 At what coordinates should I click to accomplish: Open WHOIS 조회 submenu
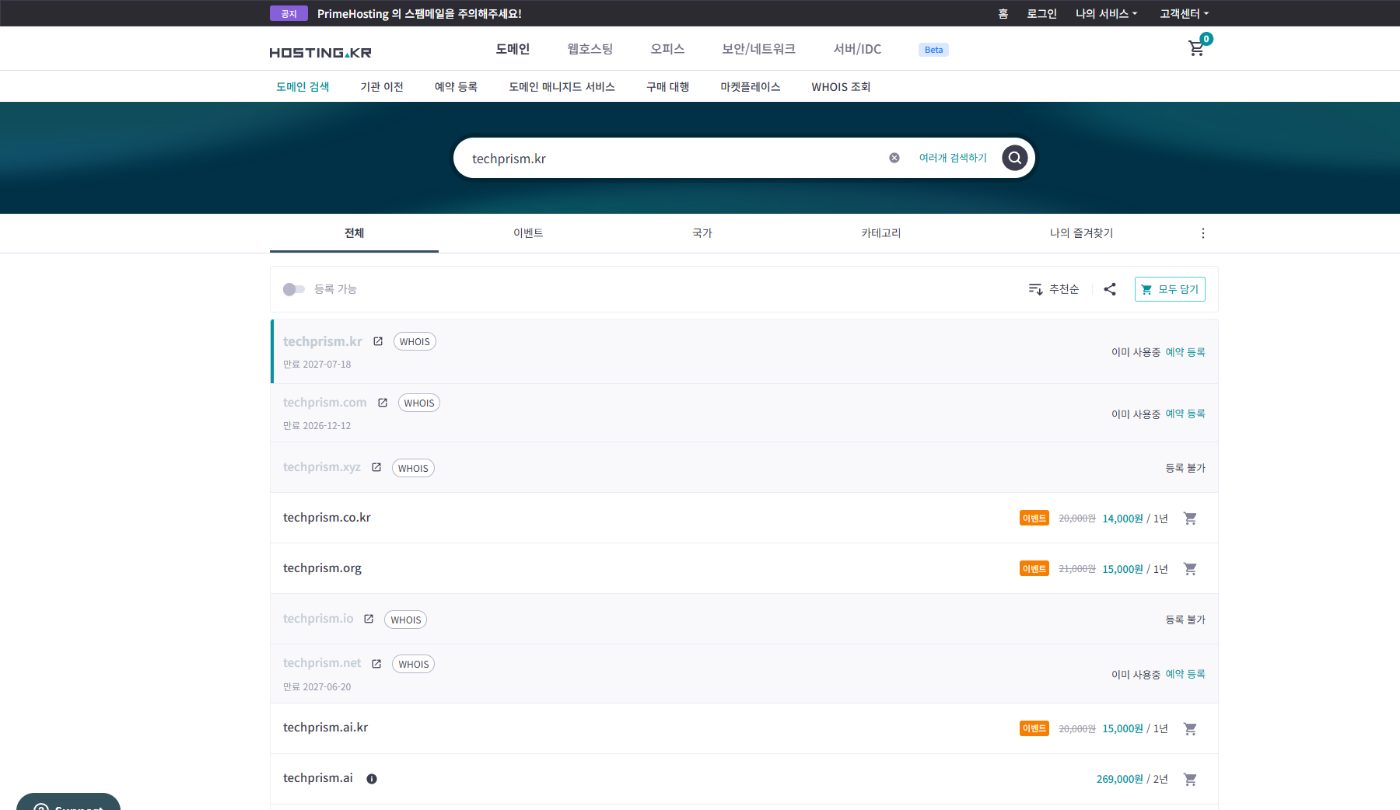[841, 87]
